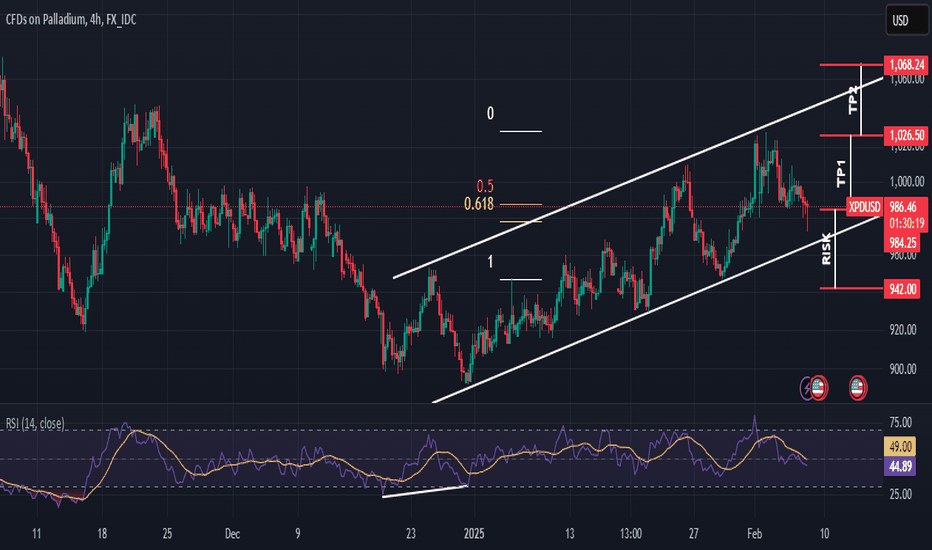
Task: Click the "9" date on time axis
Action: (298, 534)
